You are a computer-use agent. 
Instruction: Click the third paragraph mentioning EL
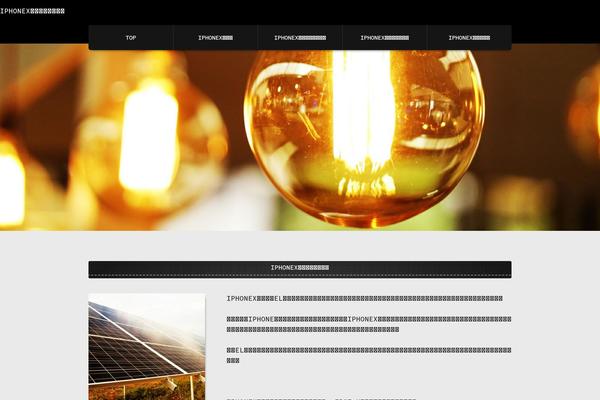(369, 355)
